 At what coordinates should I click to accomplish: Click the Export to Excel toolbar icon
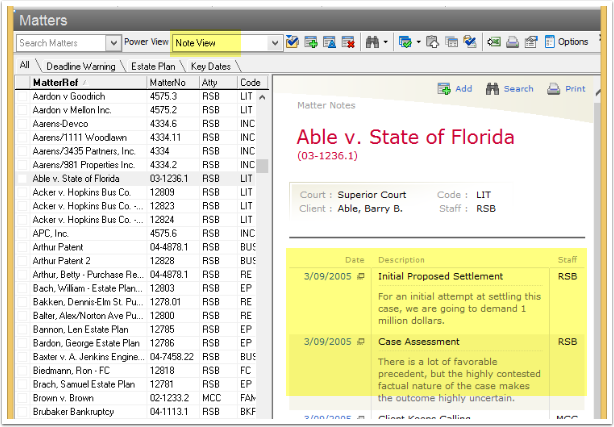click(x=494, y=42)
